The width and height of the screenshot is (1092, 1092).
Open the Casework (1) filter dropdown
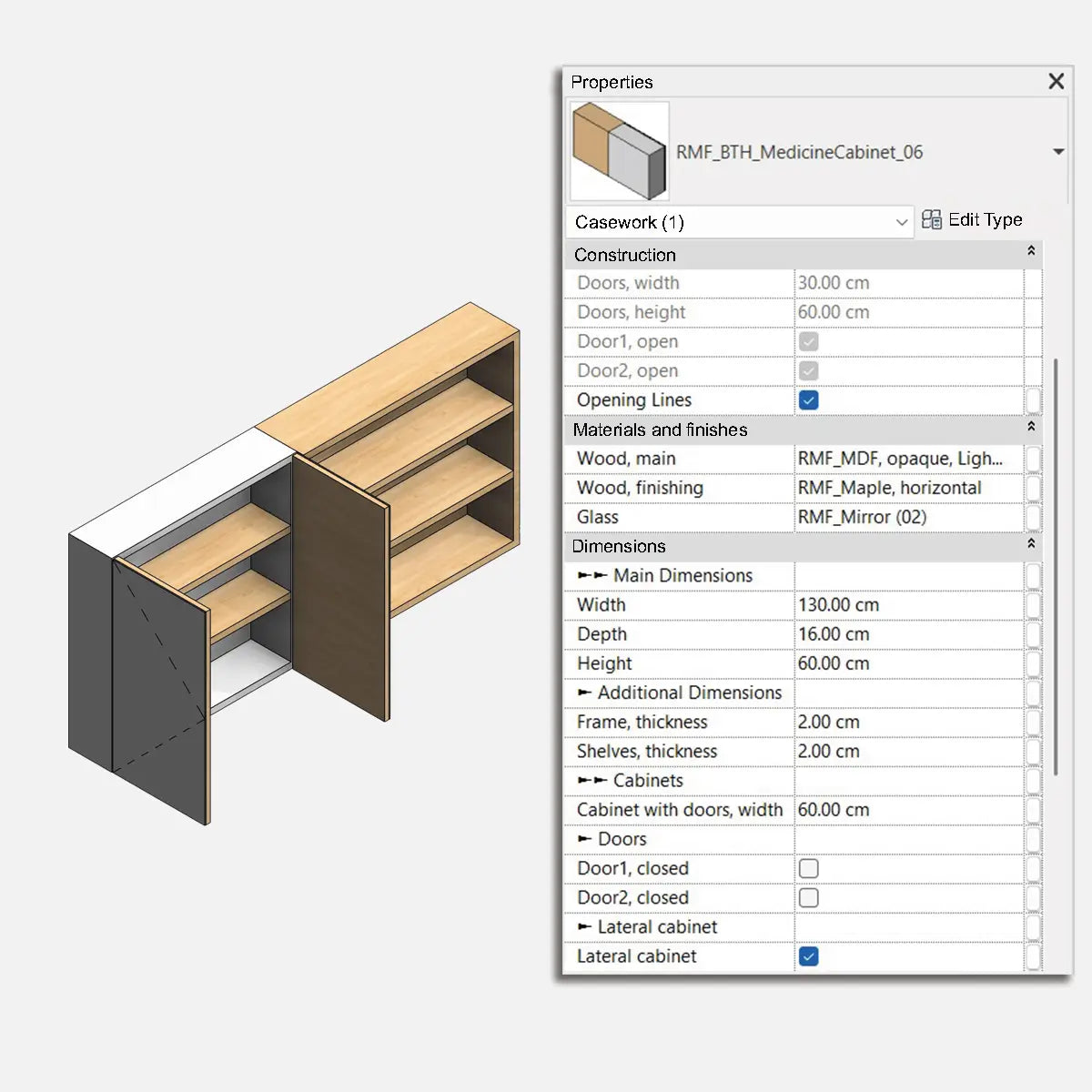click(x=739, y=222)
